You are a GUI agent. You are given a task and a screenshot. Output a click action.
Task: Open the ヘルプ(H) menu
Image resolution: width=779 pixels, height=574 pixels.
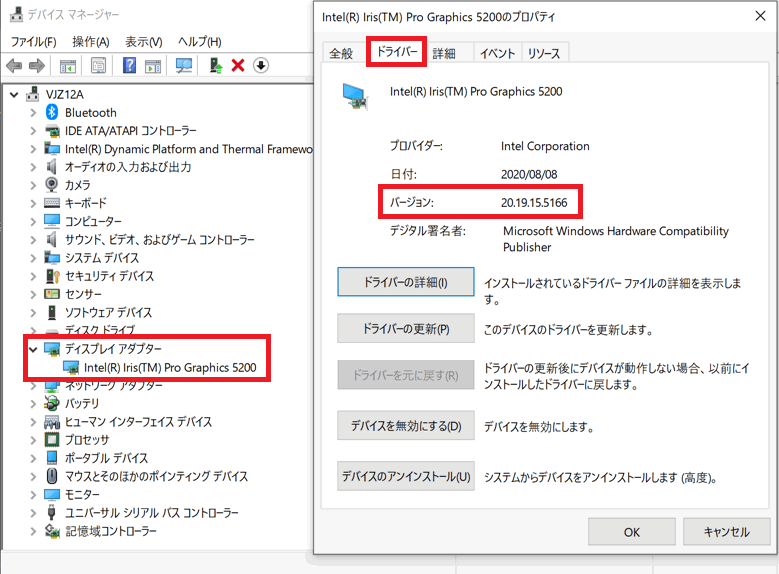[200, 42]
